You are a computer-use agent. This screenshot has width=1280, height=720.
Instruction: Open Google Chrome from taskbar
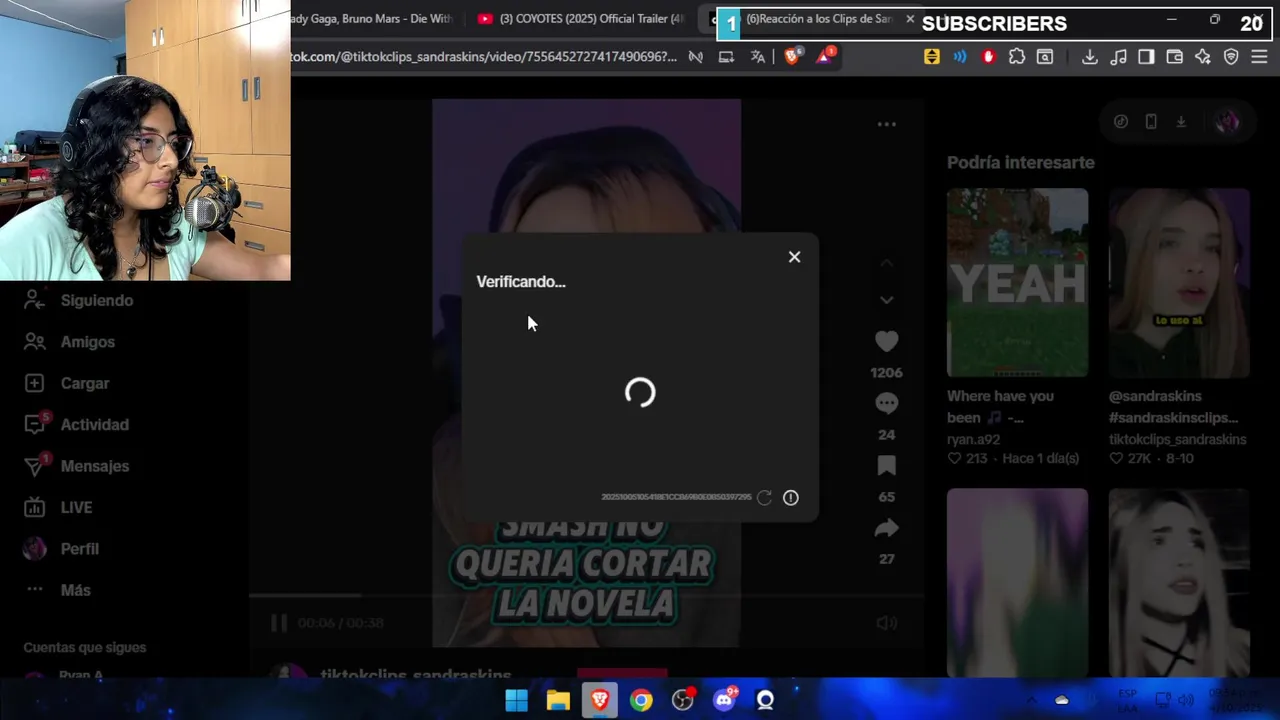coord(641,700)
